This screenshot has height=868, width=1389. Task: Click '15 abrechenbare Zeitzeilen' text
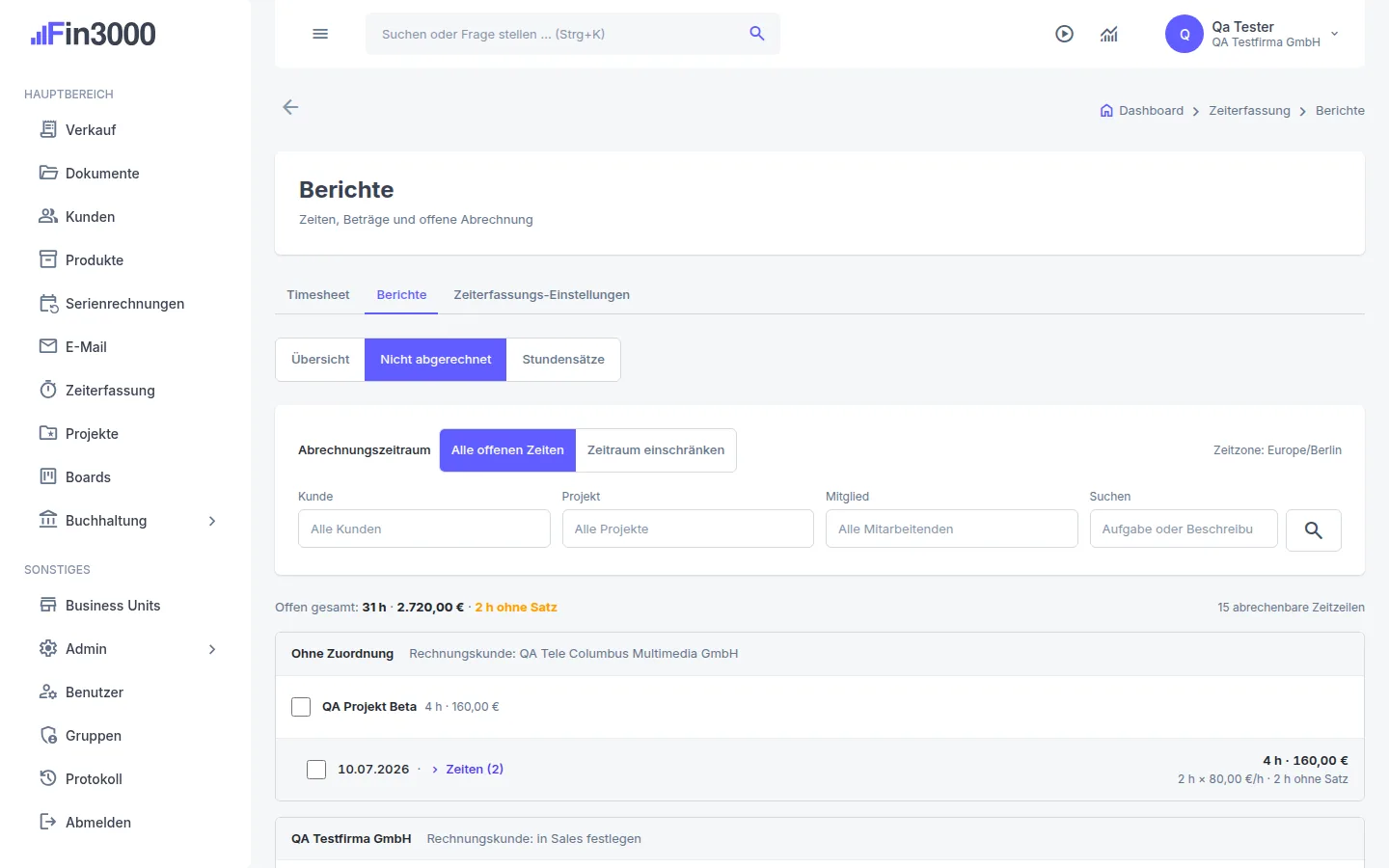[1291, 608]
